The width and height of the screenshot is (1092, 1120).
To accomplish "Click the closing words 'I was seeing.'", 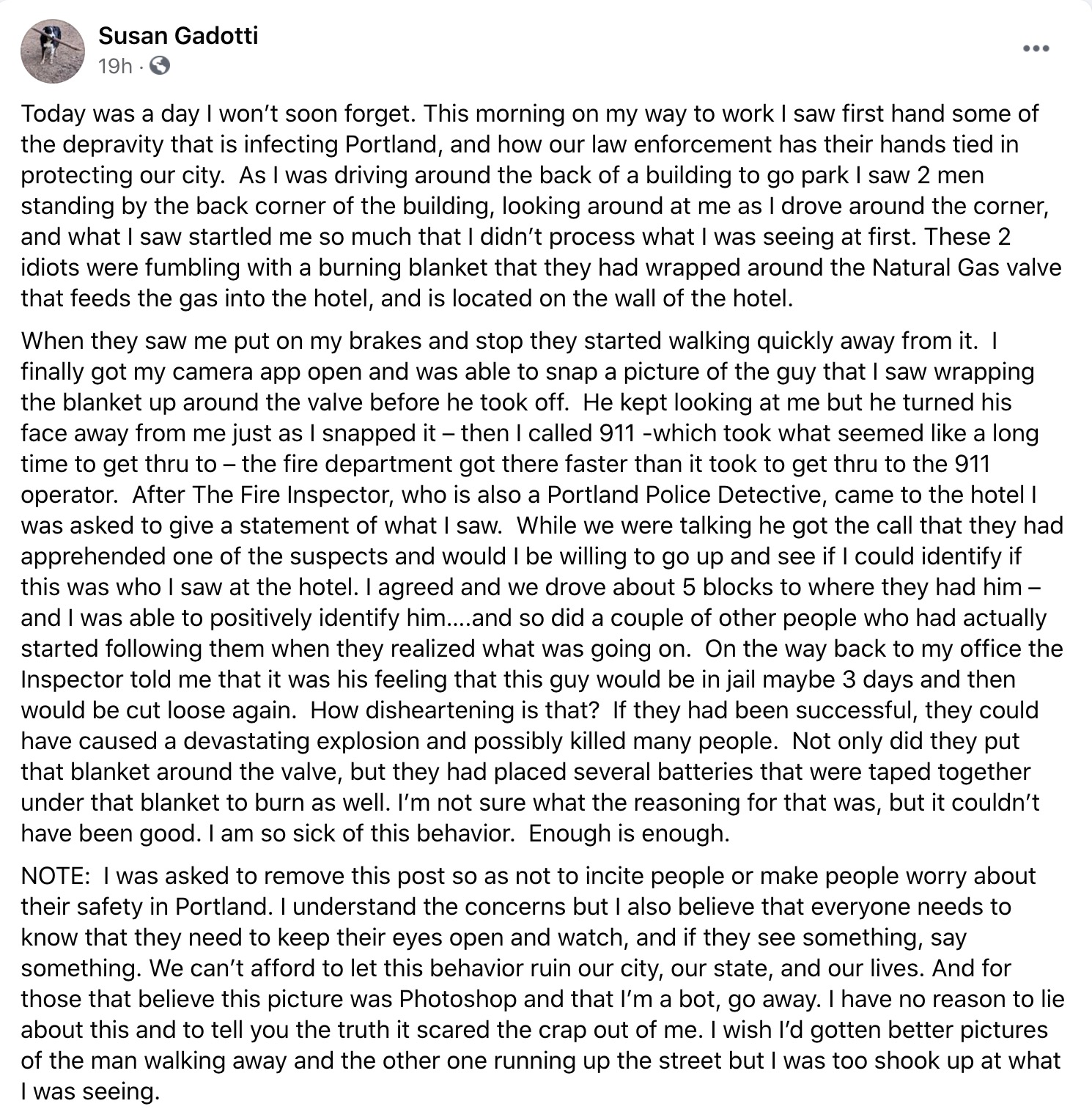I will (90, 1091).
